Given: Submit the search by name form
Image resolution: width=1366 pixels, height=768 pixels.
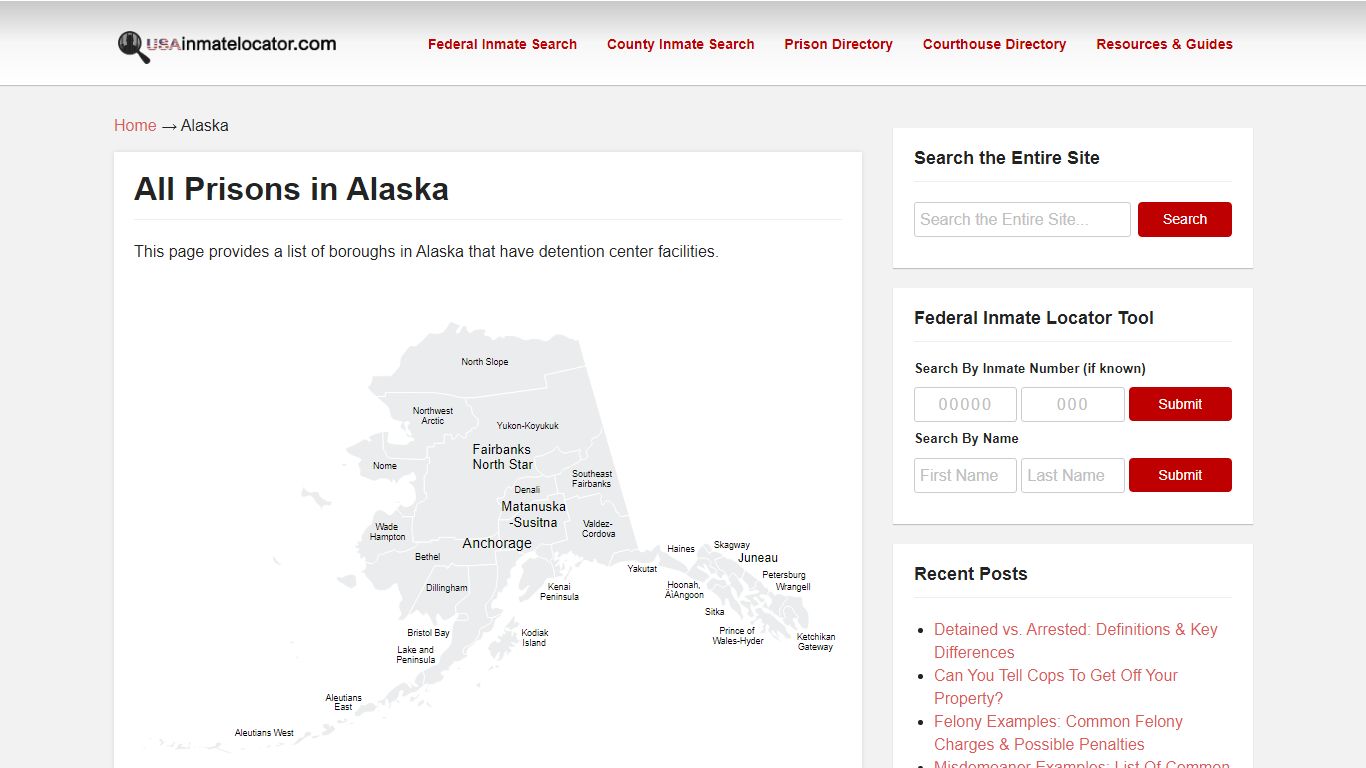Looking at the screenshot, I should point(1180,475).
